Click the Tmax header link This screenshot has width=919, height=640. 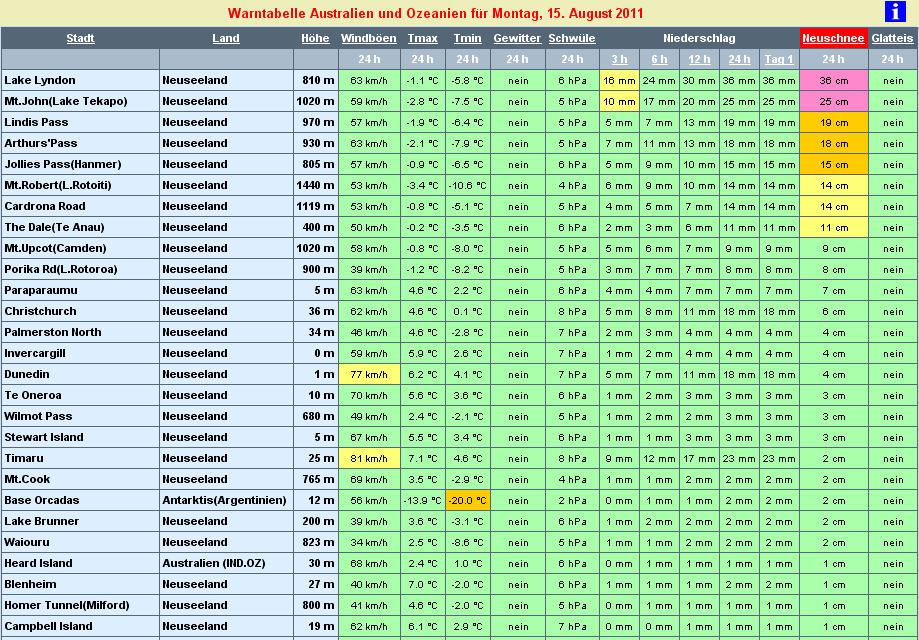click(423, 38)
